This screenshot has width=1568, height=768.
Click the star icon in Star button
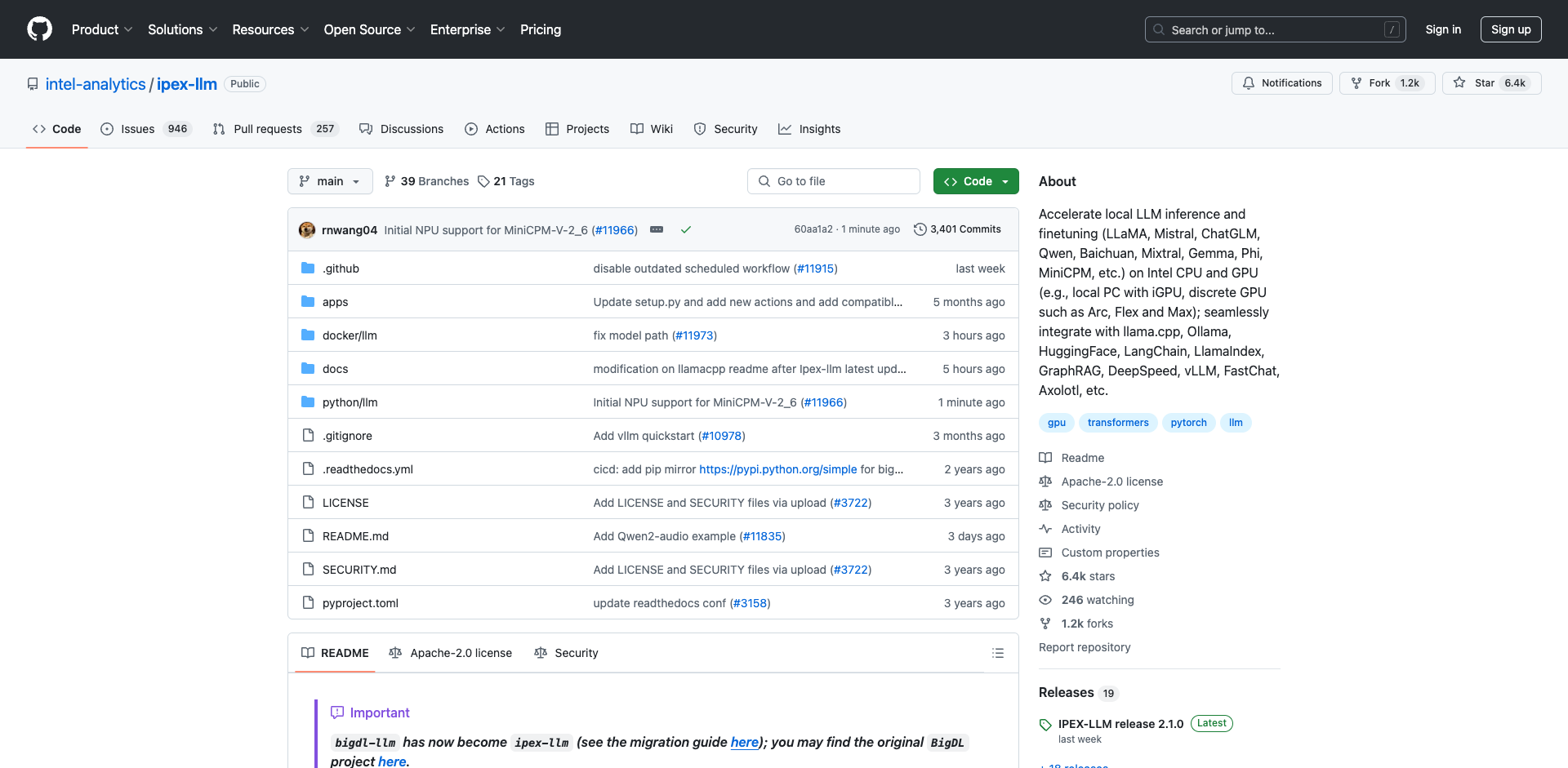pos(1459,83)
